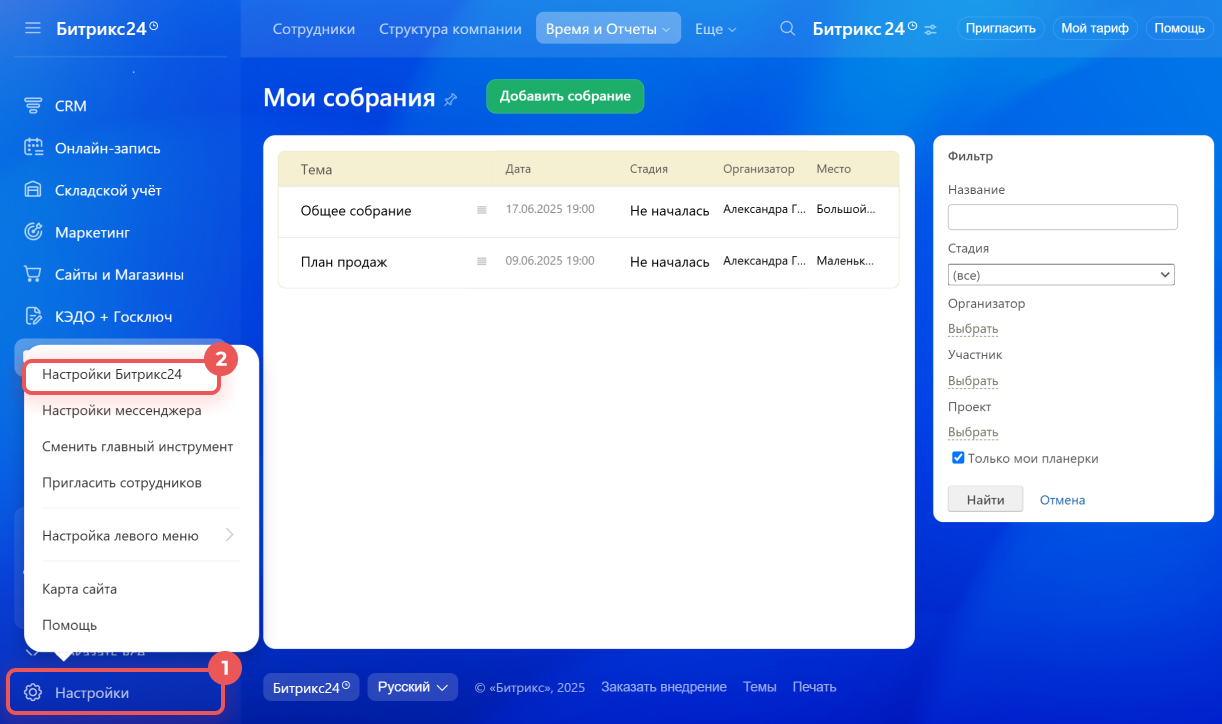Open Маркетинг sidebar item label
Viewport: 1222px width, 724px height.
point(92,232)
